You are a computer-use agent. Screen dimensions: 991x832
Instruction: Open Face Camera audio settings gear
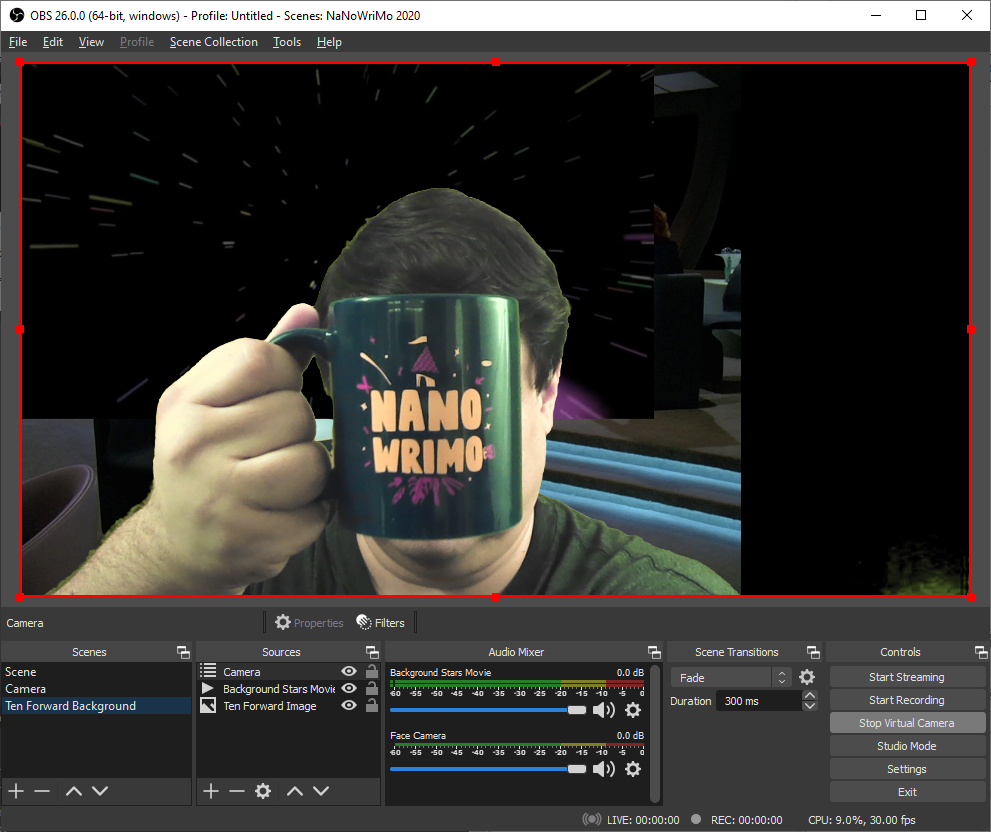point(633,769)
